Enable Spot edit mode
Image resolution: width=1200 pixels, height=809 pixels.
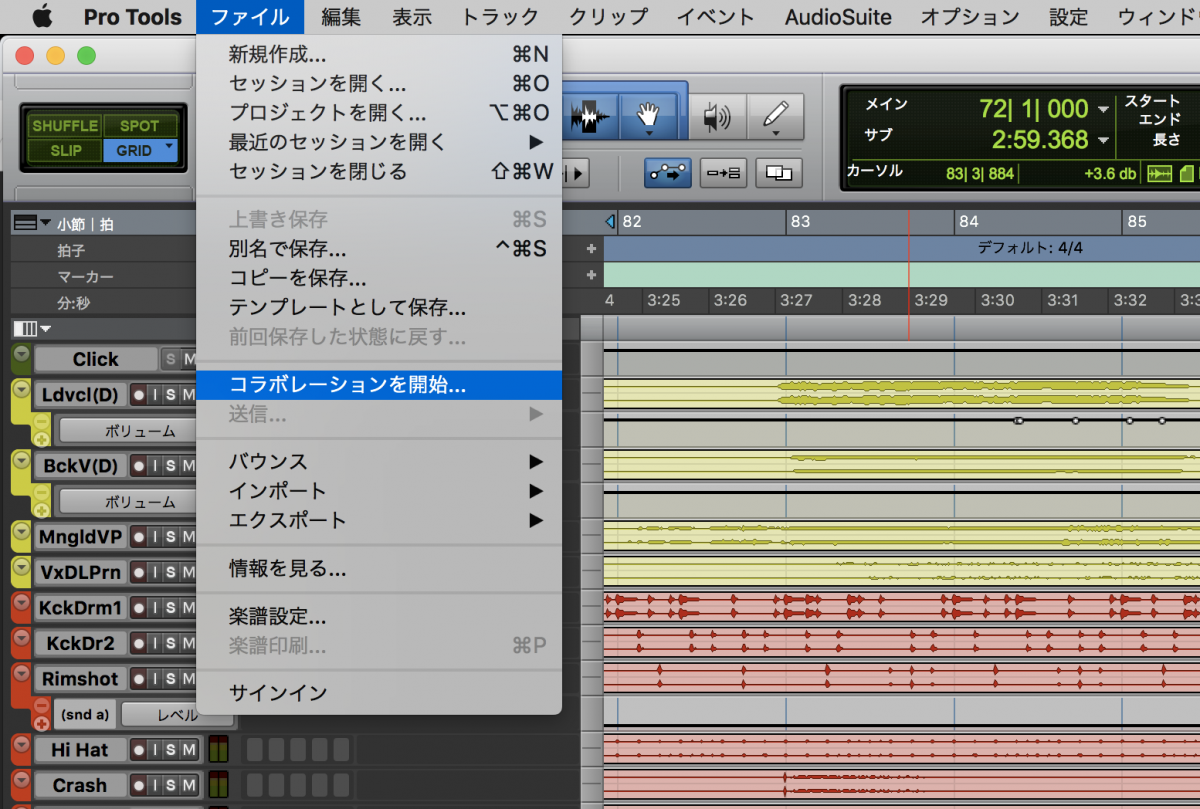click(x=140, y=126)
